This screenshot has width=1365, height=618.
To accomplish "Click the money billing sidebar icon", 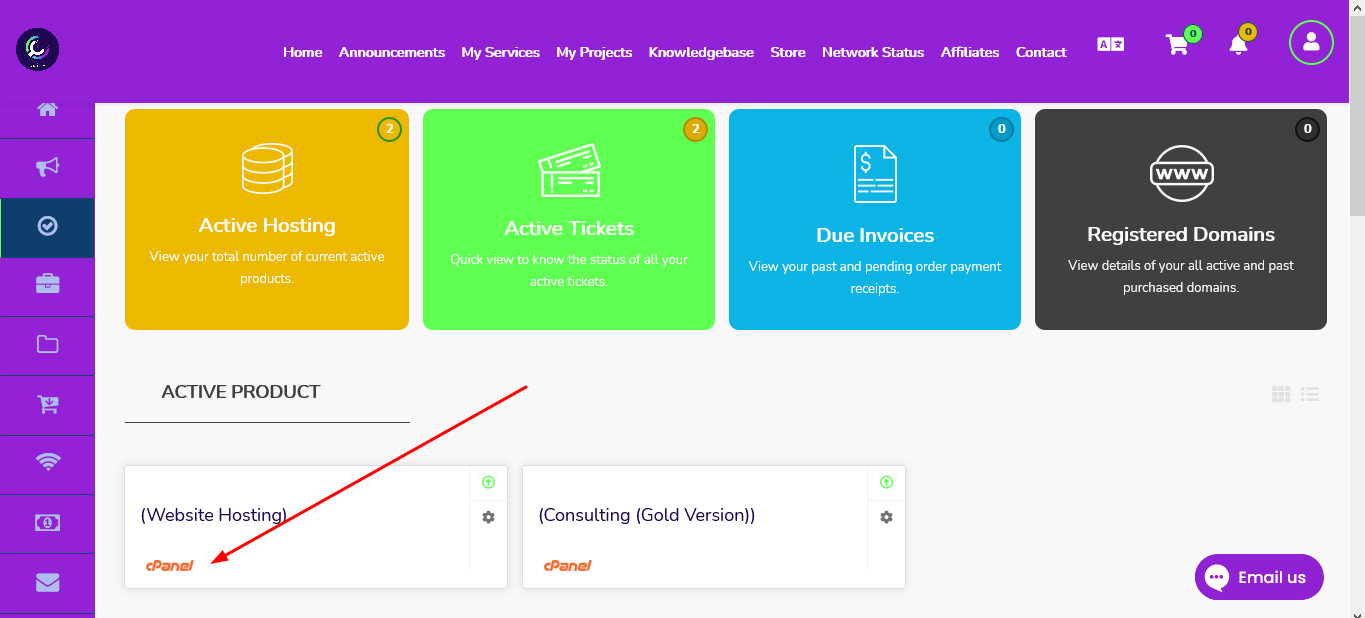I will (47, 523).
